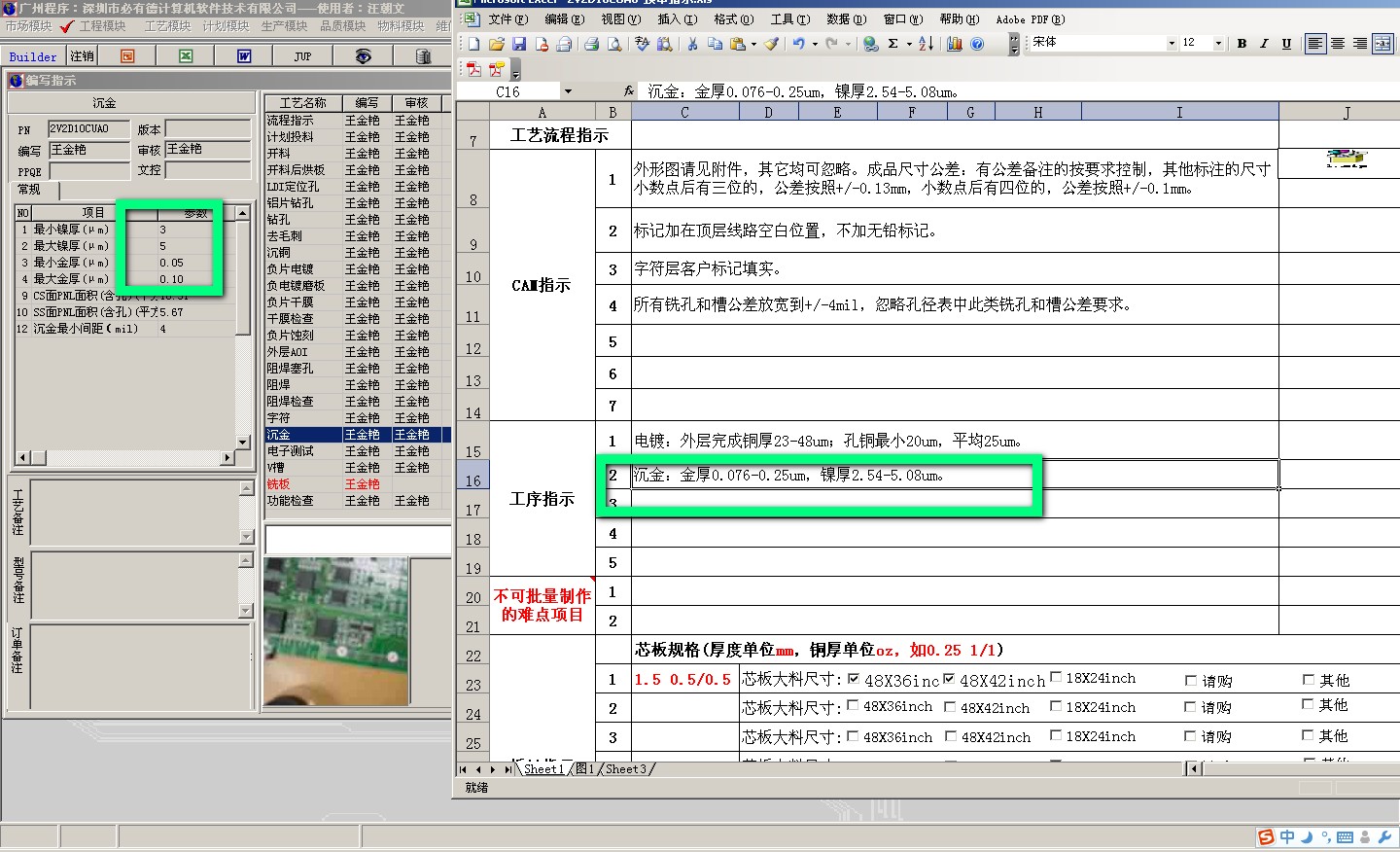Click the PN input field 2V2D10CUA0
Screen dimensions: 1400x852
click(x=87, y=128)
